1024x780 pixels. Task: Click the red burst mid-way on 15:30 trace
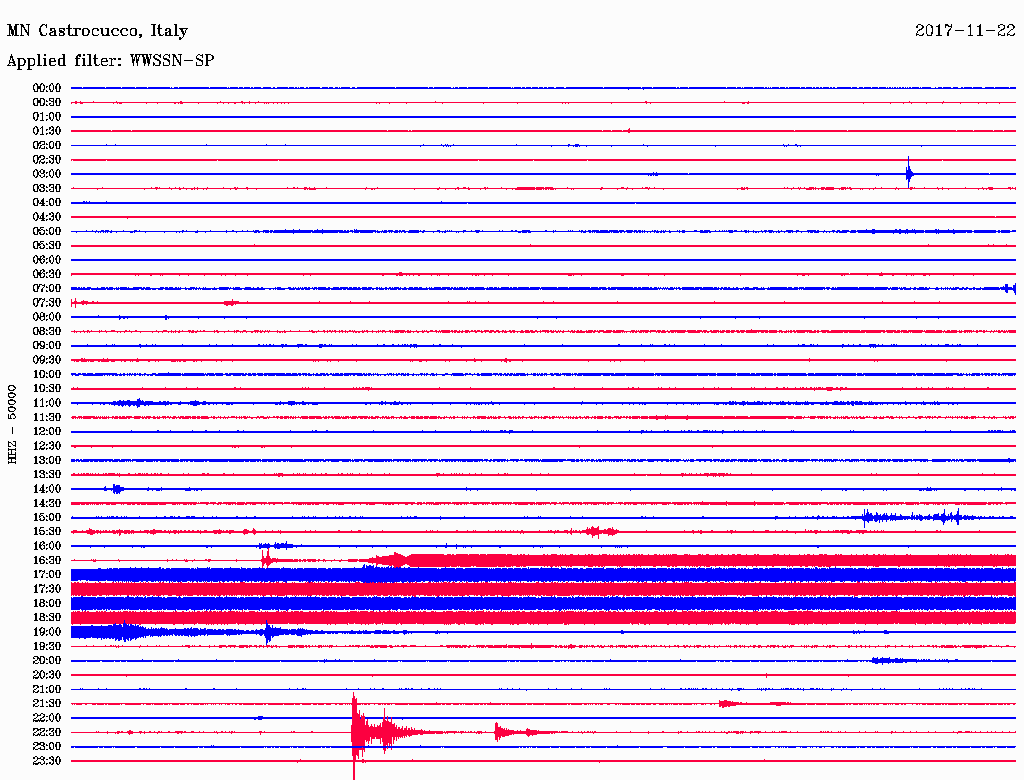pos(601,532)
